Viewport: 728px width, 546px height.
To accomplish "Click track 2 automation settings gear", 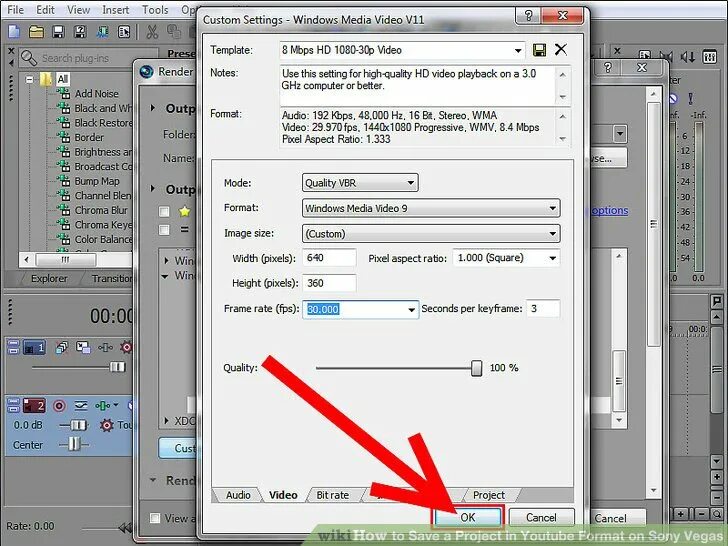I will [x=106, y=425].
